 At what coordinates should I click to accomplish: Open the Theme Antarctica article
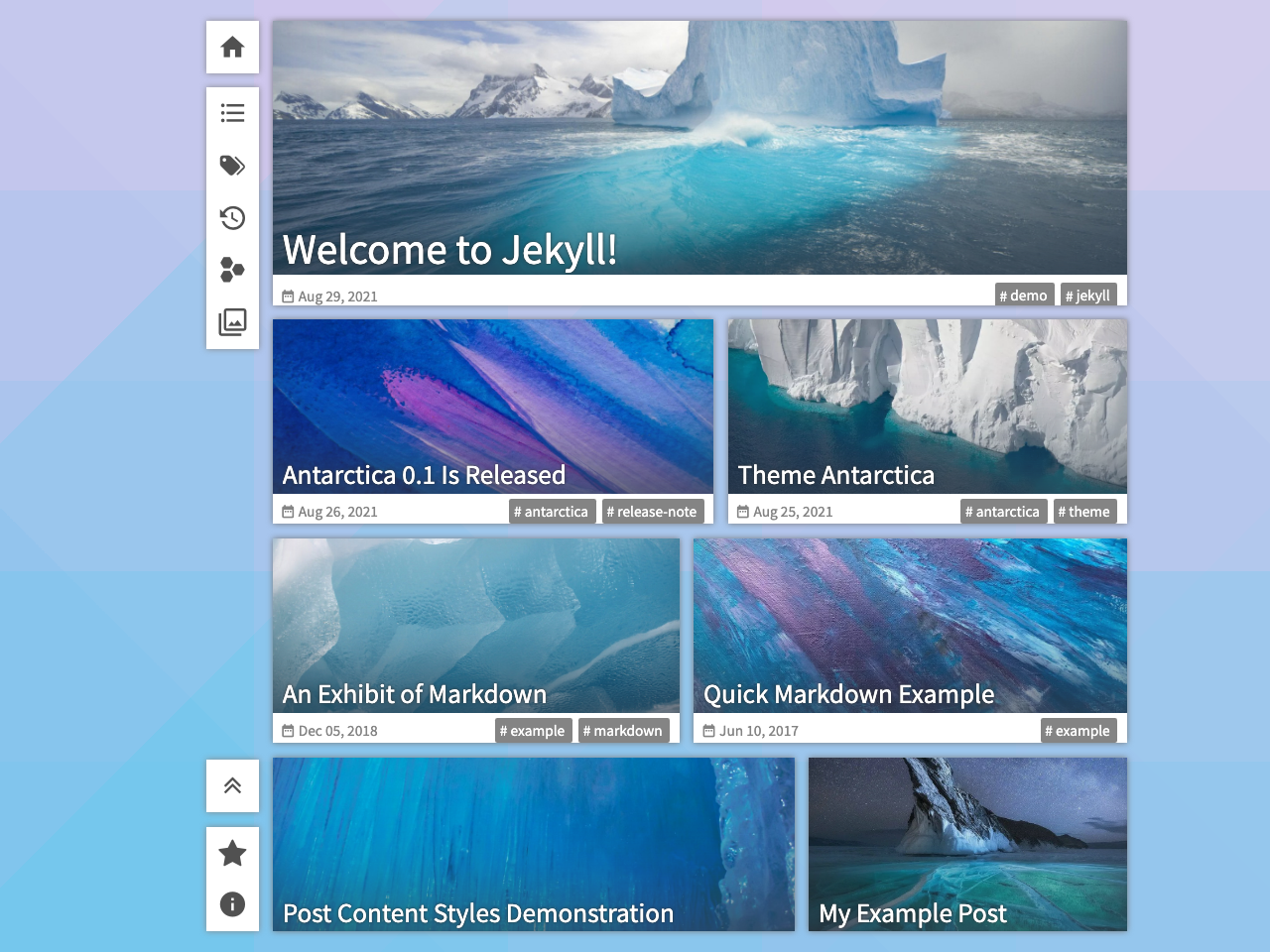click(836, 475)
